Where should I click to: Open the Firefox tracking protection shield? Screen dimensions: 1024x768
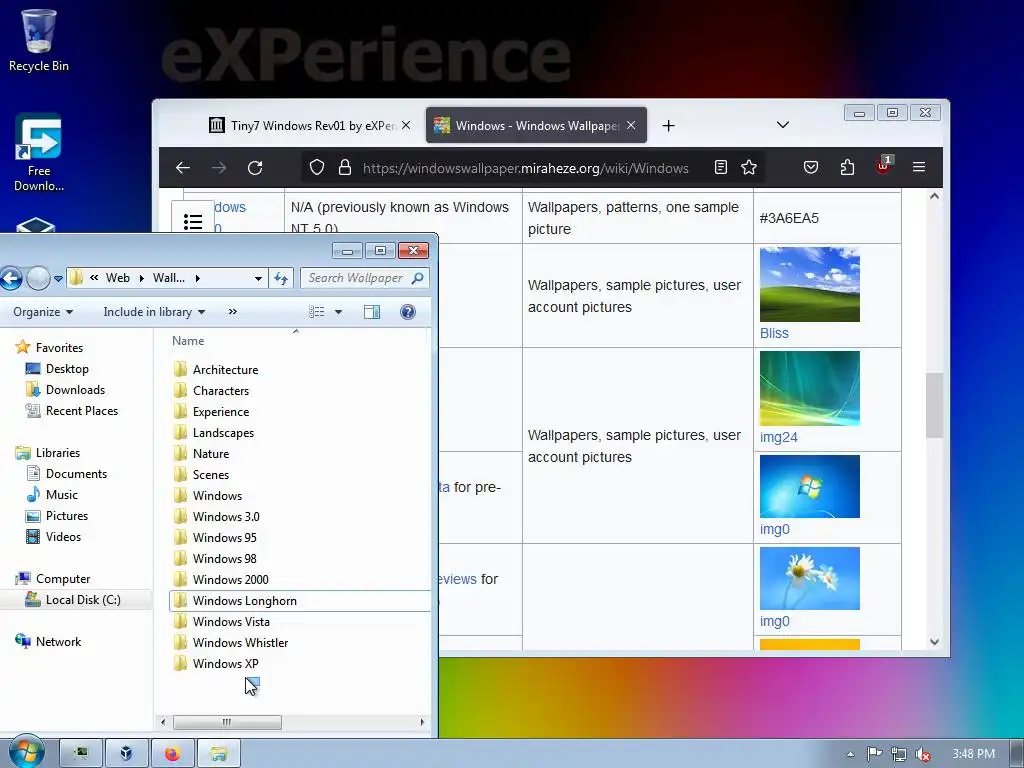pyautogui.click(x=317, y=168)
